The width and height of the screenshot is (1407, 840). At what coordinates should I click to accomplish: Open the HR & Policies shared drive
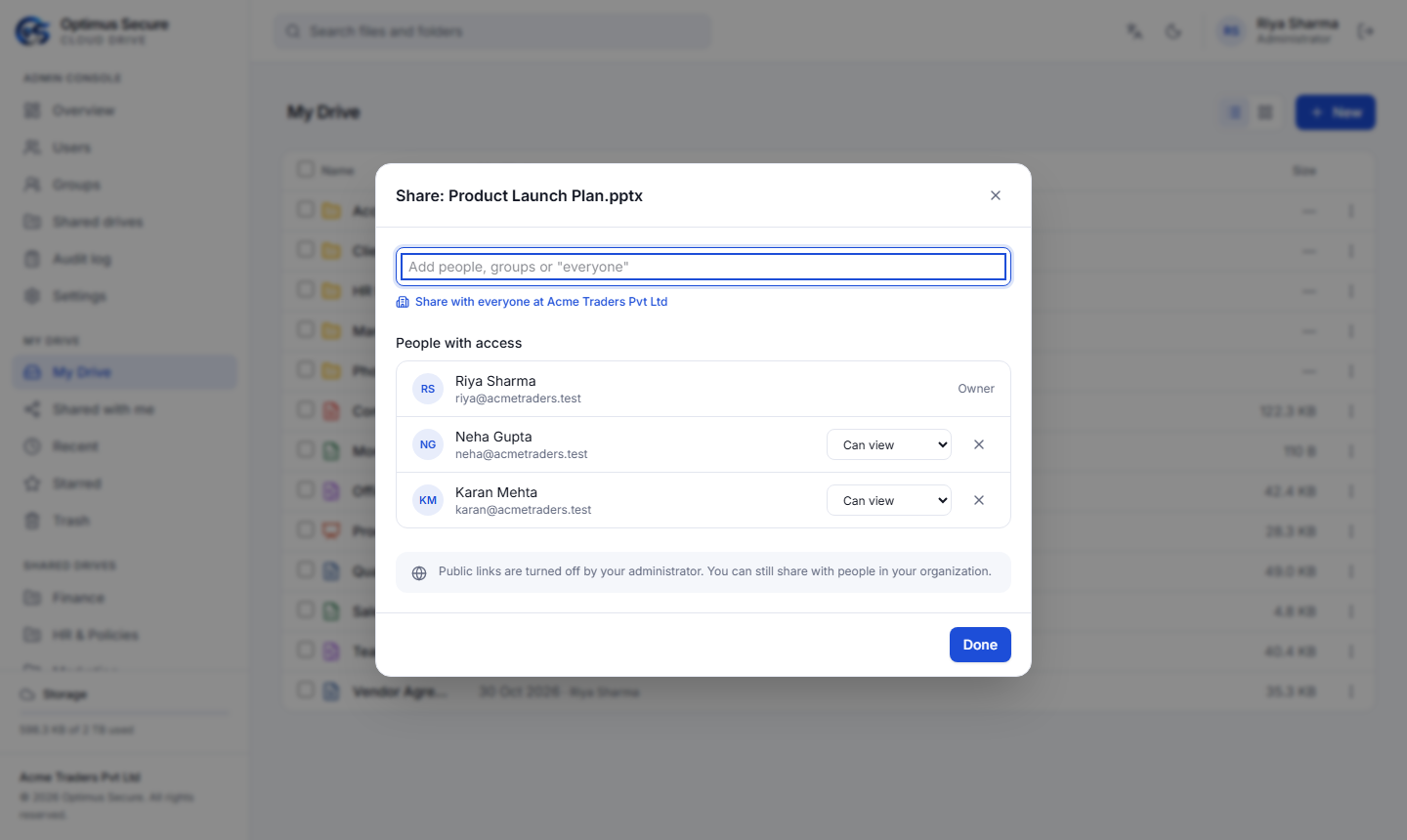pos(124,635)
